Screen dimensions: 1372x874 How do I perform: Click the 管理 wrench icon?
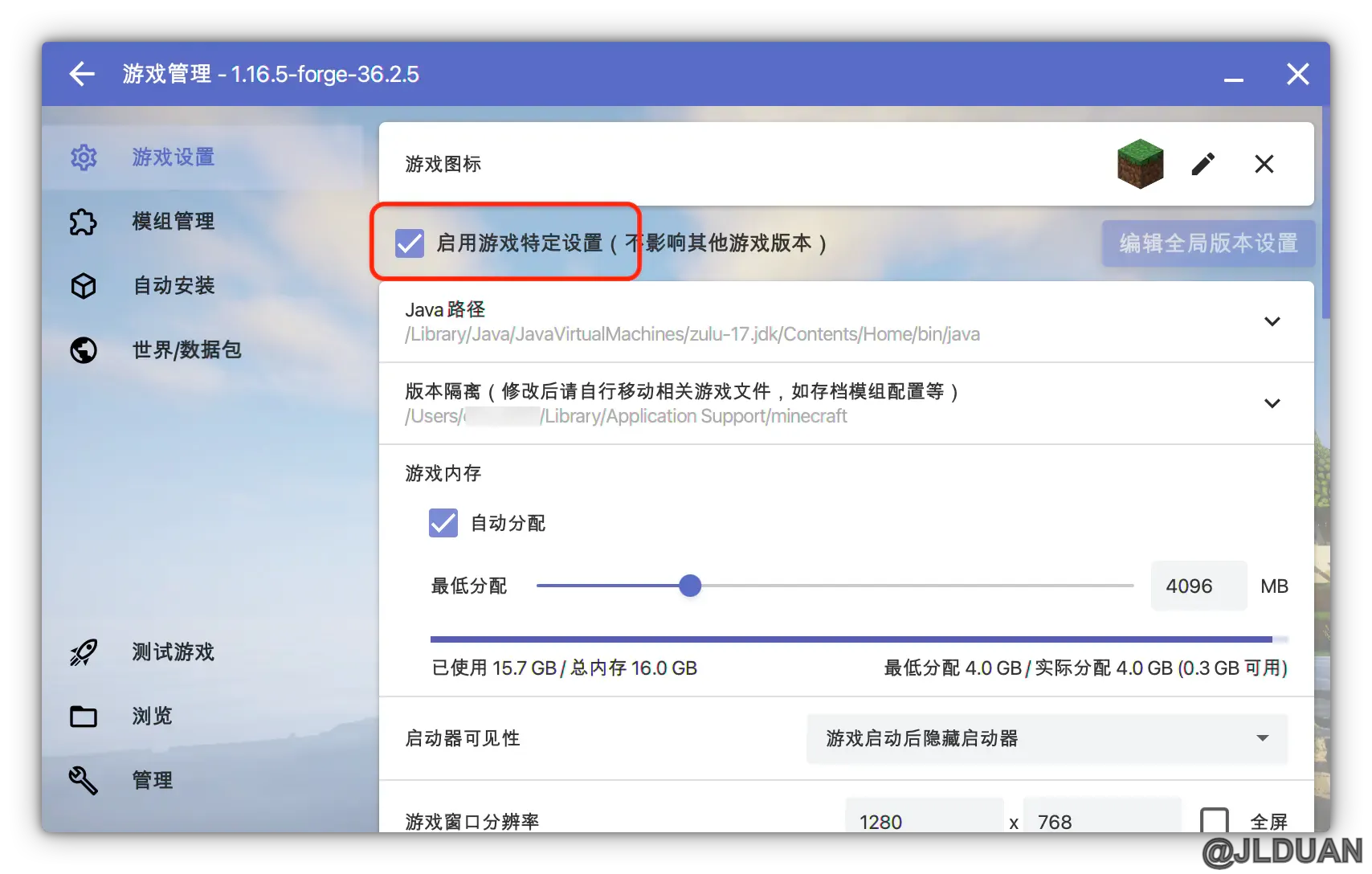point(84,780)
